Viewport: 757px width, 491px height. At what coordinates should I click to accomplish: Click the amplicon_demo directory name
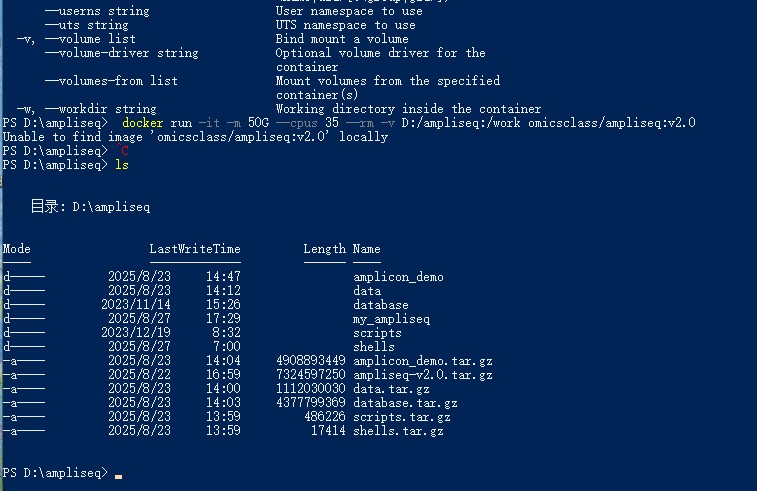[x=398, y=277]
